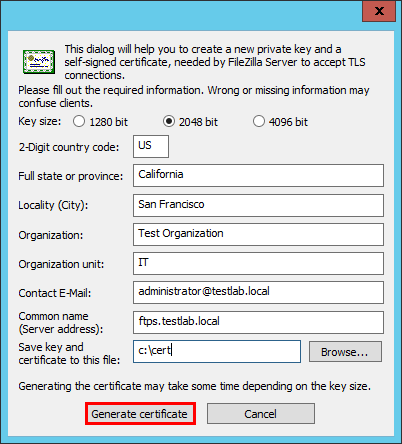The image size is (402, 444).
Task: Select the 1280 bit key size
Action: 79,121
